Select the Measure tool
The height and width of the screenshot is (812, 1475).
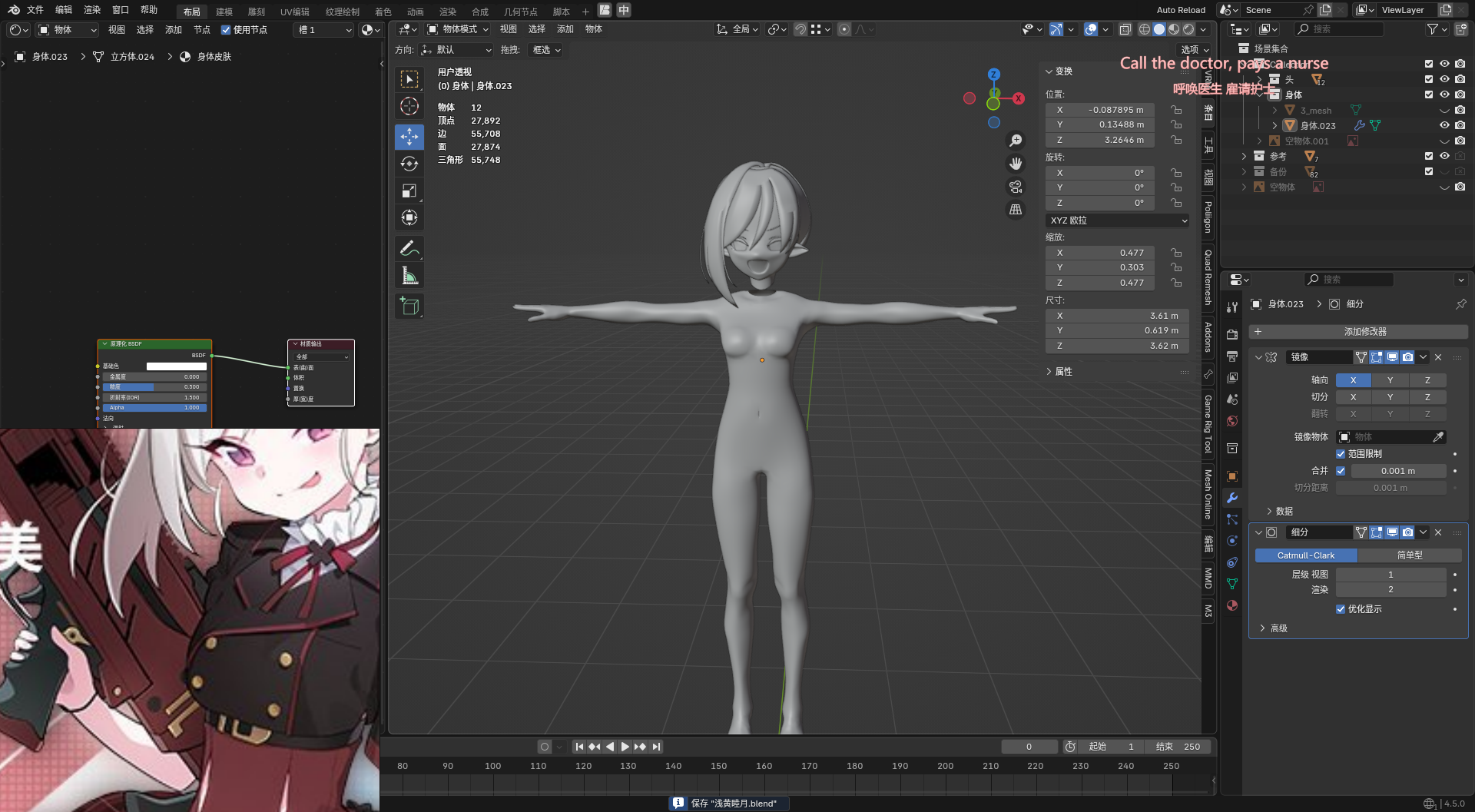[409, 276]
